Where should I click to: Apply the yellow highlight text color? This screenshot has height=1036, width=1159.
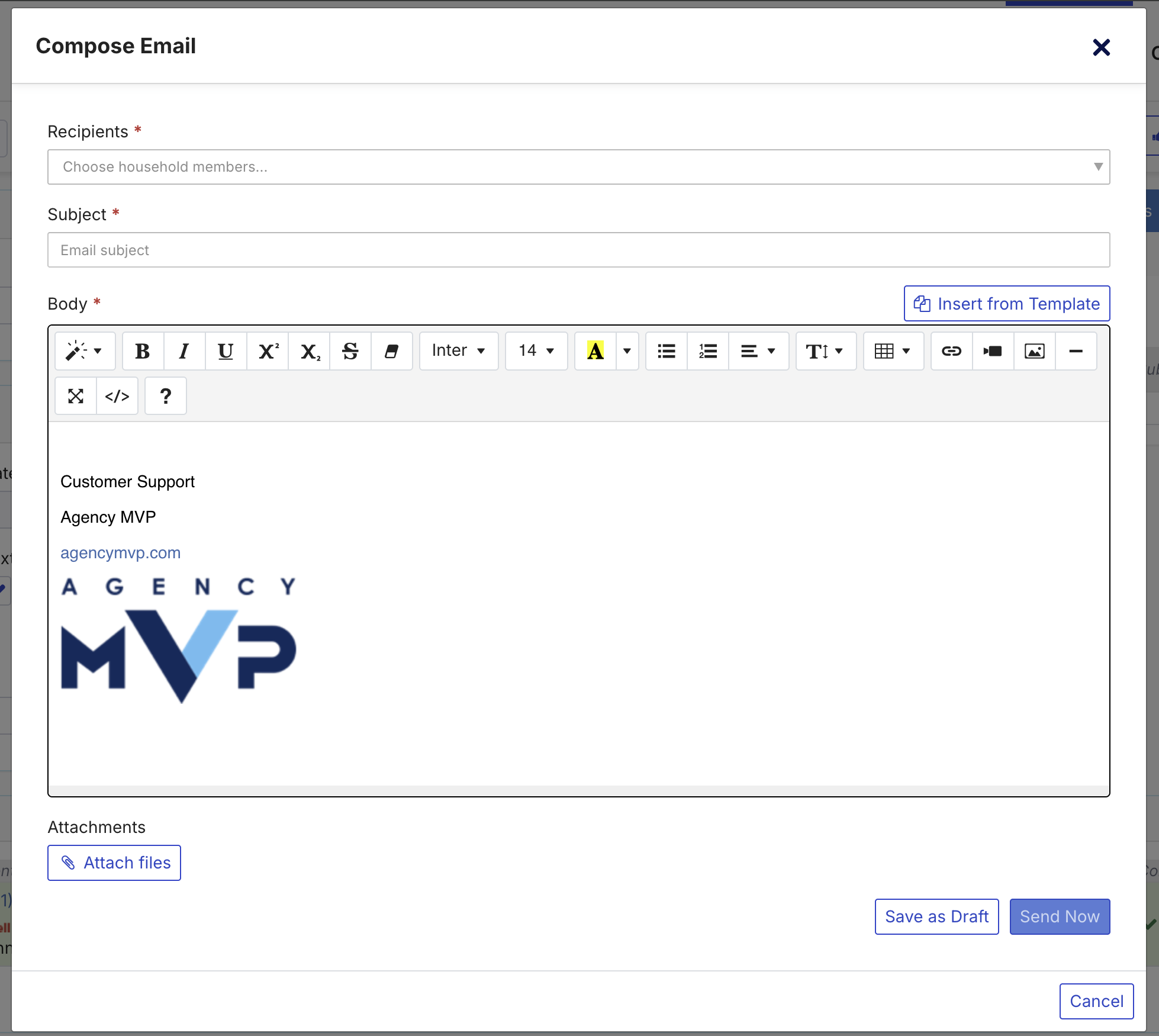(595, 351)
